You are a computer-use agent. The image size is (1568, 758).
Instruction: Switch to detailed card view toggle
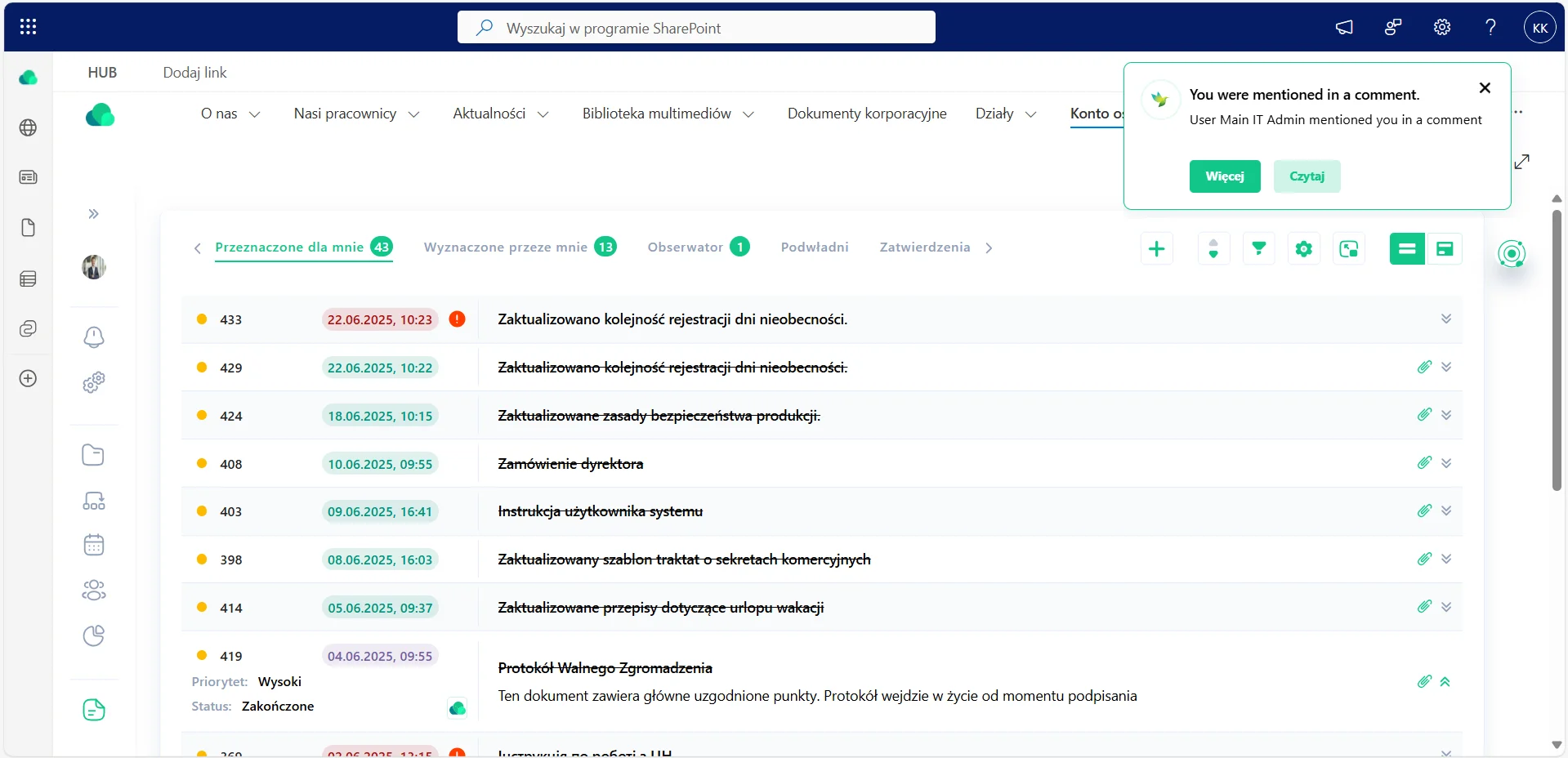(1444, 249)
